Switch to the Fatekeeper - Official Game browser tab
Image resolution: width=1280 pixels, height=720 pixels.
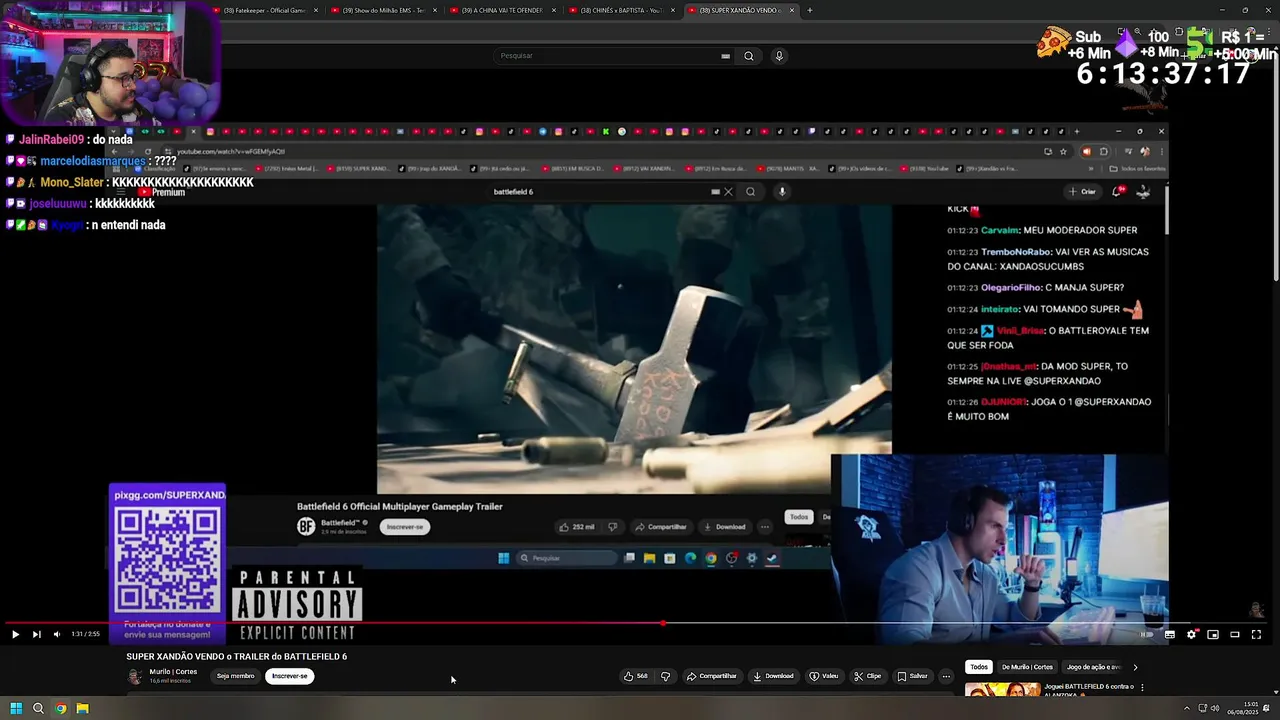pos(265,10)
